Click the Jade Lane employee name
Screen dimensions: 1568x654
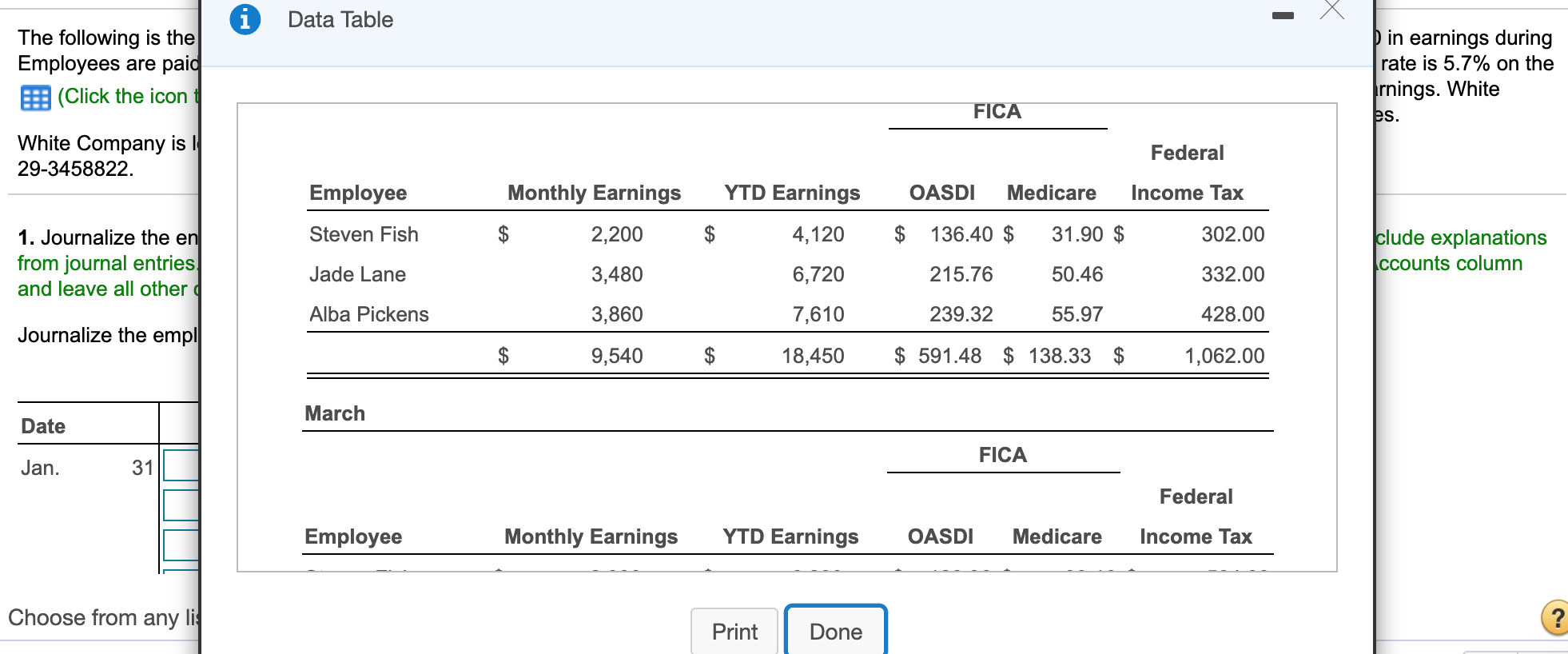tap(357, 274)
